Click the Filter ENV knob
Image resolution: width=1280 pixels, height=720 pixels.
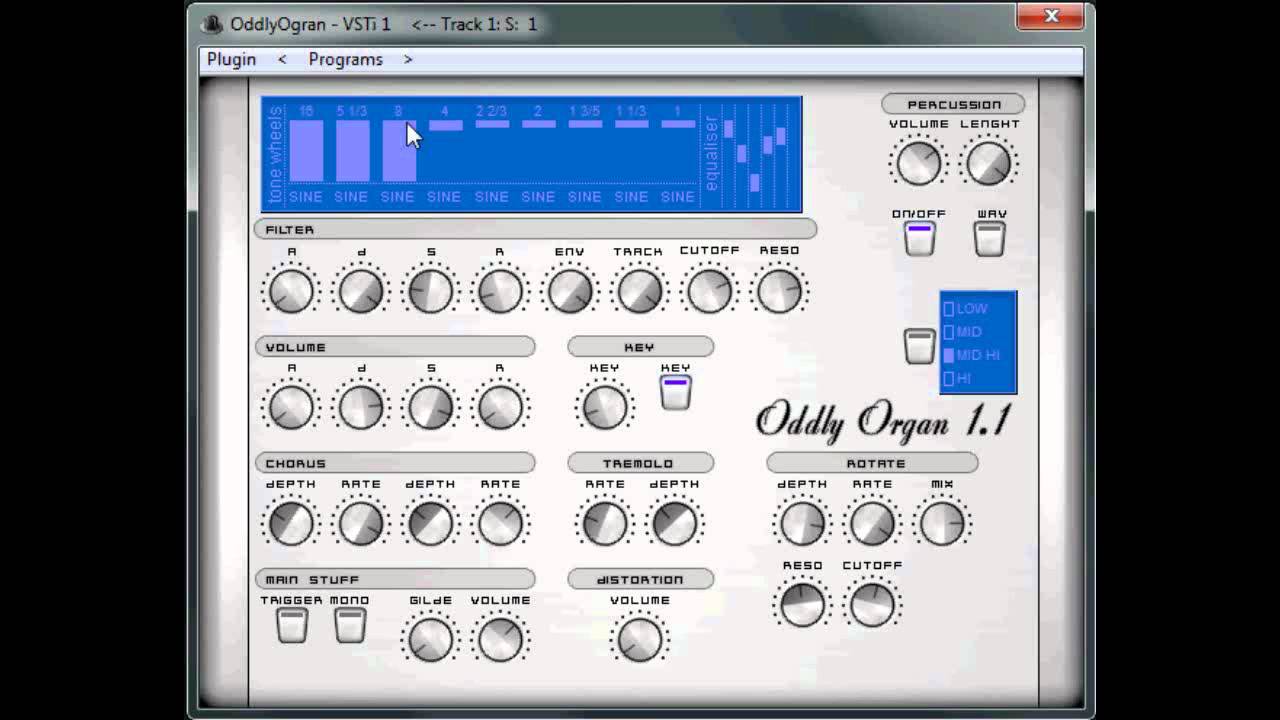[x=569, y=291]
